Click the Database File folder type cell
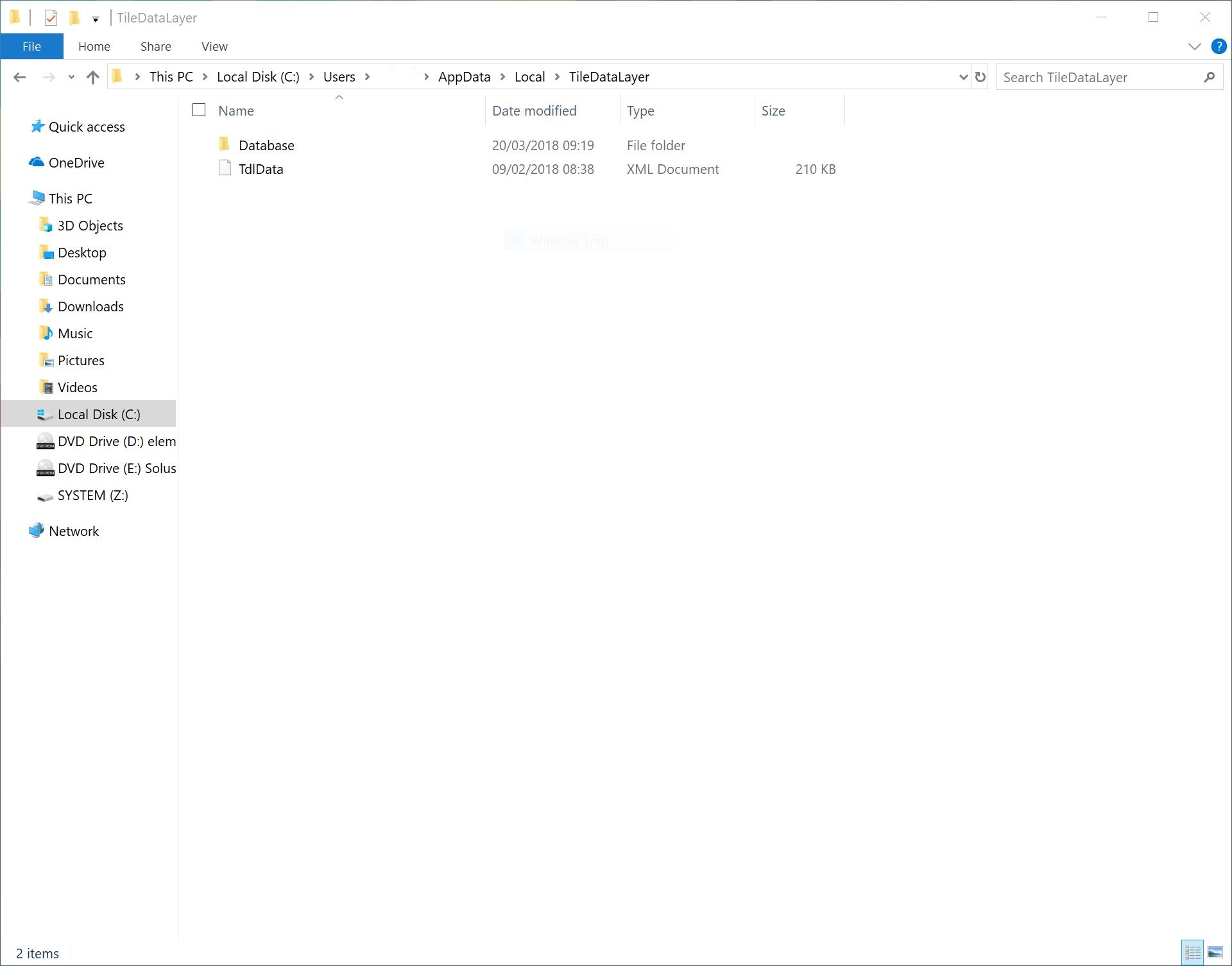1232x966 pixels. (x=656, y=146)
